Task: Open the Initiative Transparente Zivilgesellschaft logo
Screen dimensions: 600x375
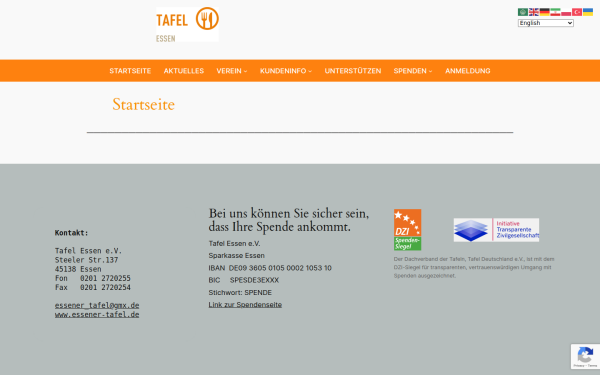Action: coord(496,230)
